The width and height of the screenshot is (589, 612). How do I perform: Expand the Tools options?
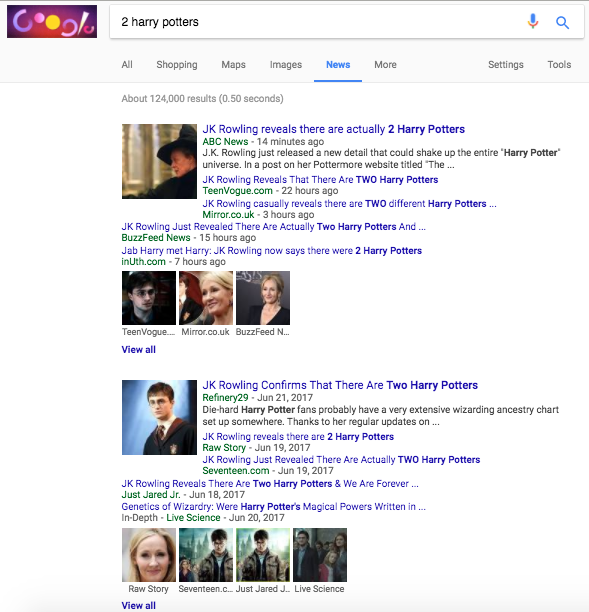[559, 65]
